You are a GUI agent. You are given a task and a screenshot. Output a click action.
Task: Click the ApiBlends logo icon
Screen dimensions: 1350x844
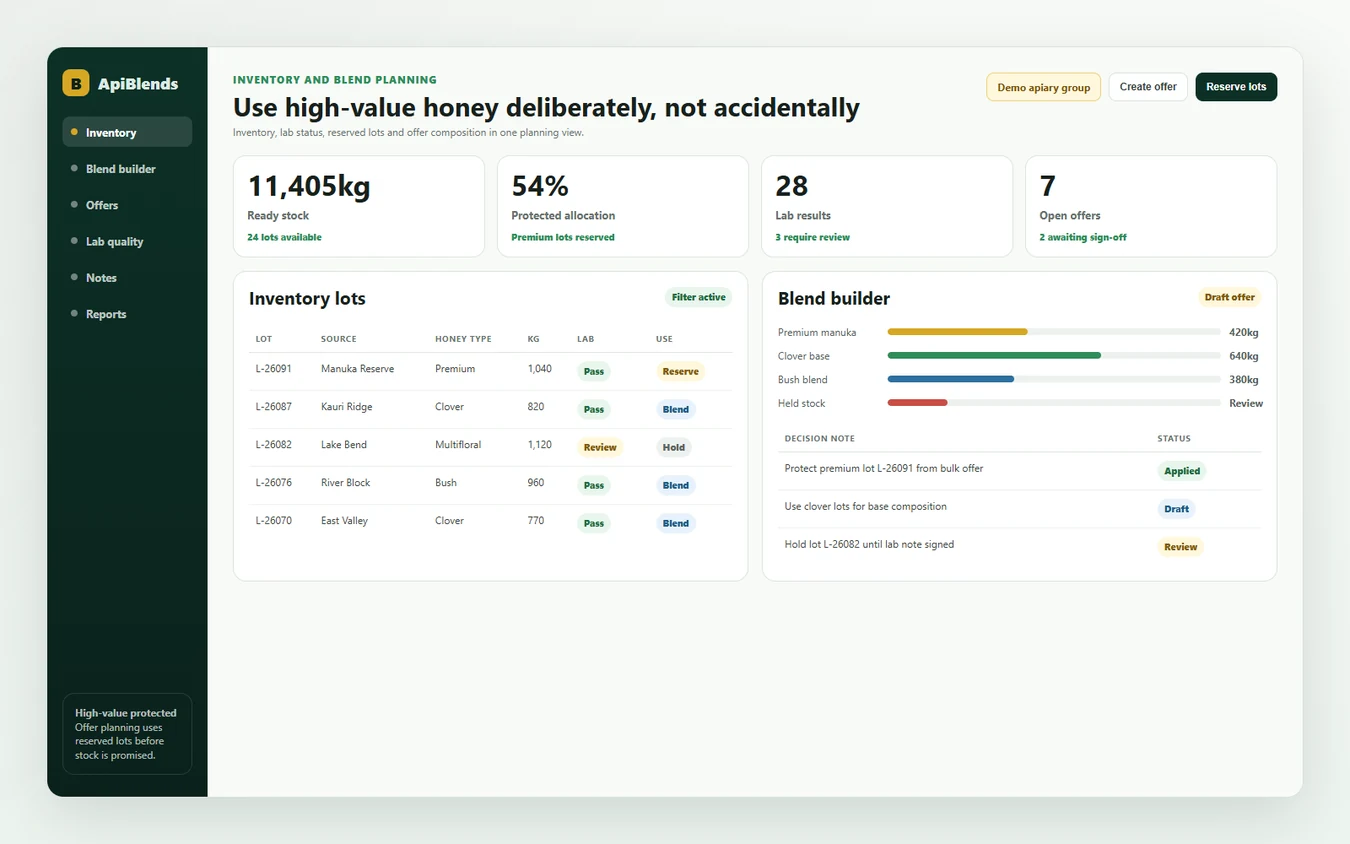point(76,83)
